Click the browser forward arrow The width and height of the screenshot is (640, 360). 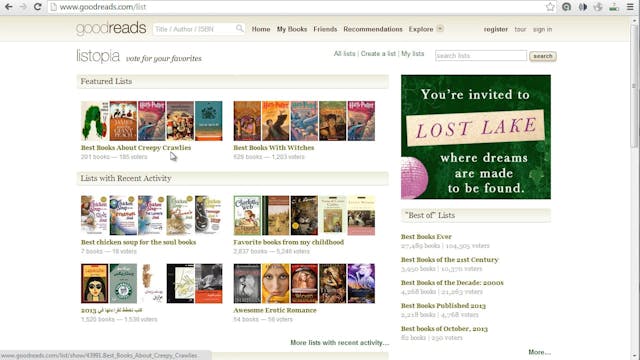23,7
